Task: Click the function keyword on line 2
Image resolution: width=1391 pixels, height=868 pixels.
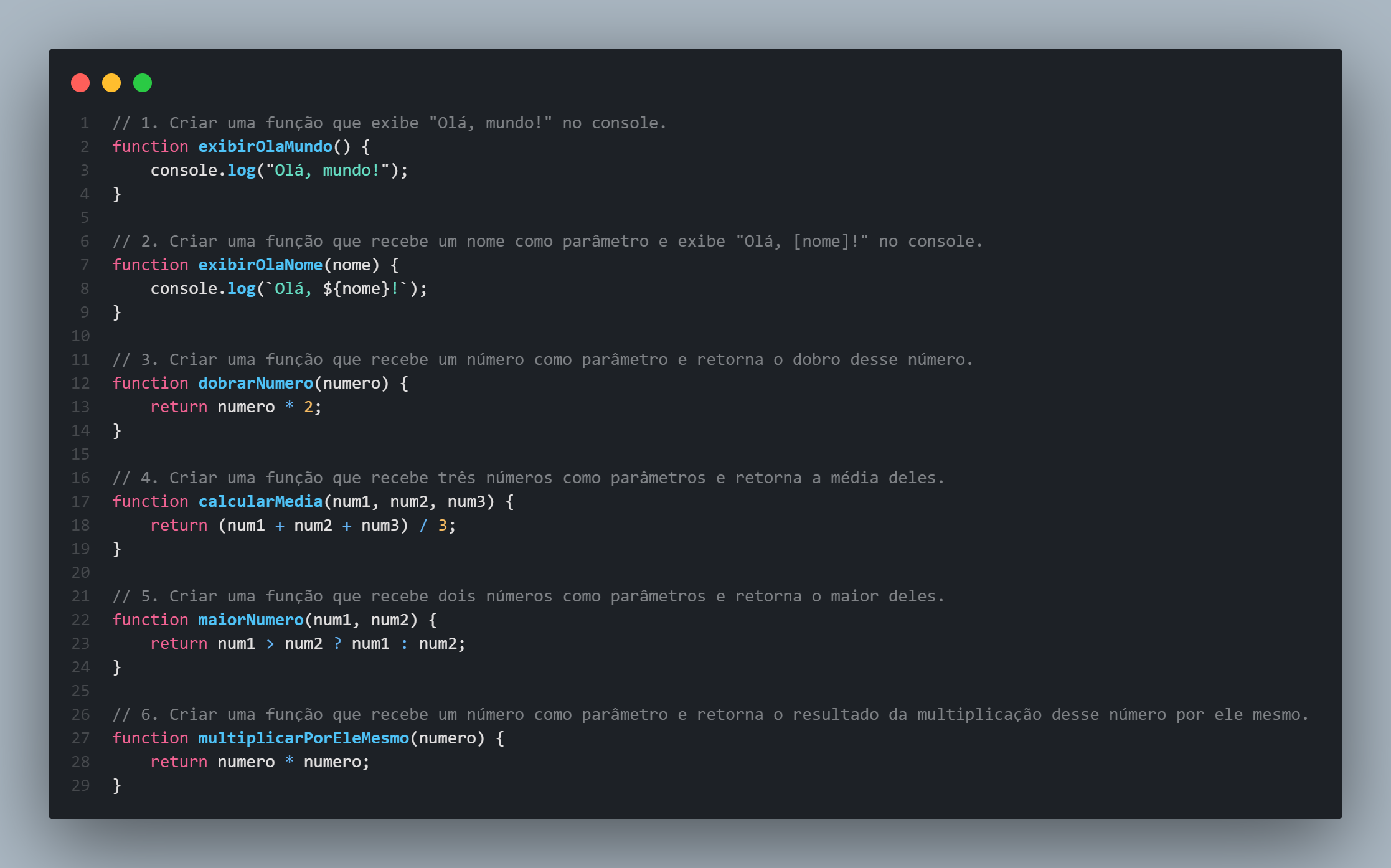Action: (x=150, y=146)
